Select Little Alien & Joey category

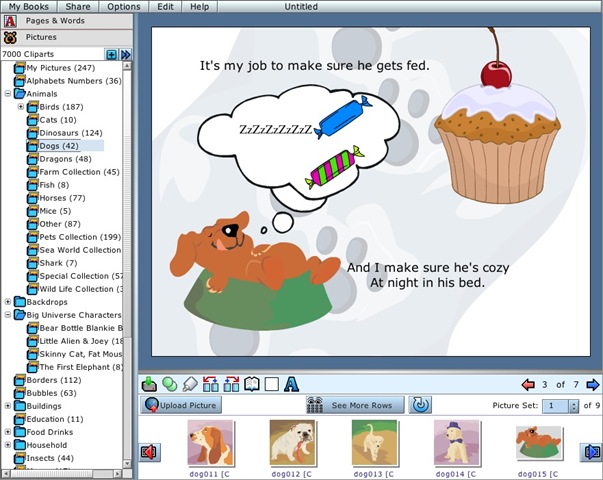click(x=81, y=341)
